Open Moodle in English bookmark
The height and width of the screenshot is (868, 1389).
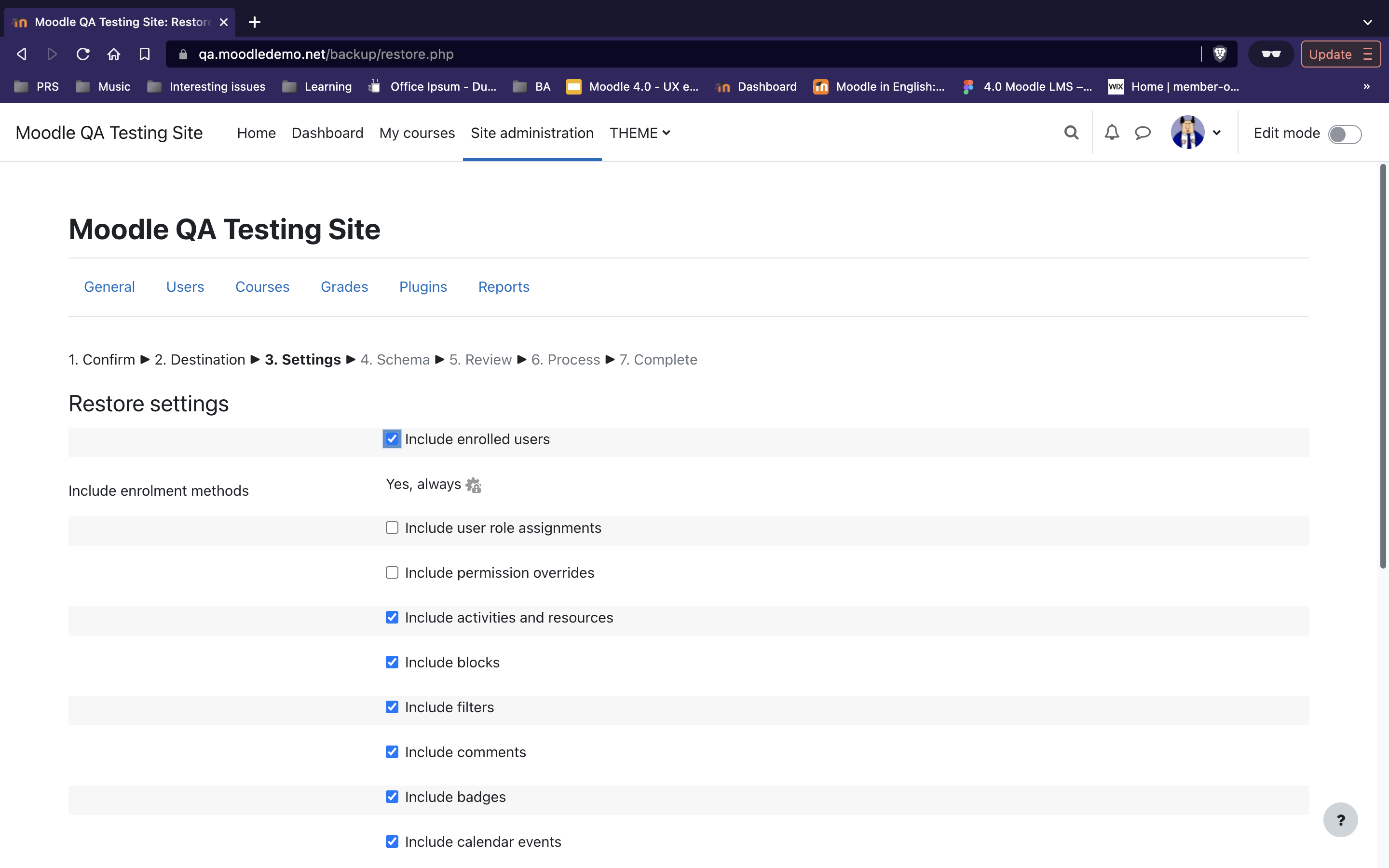point(879,87)
